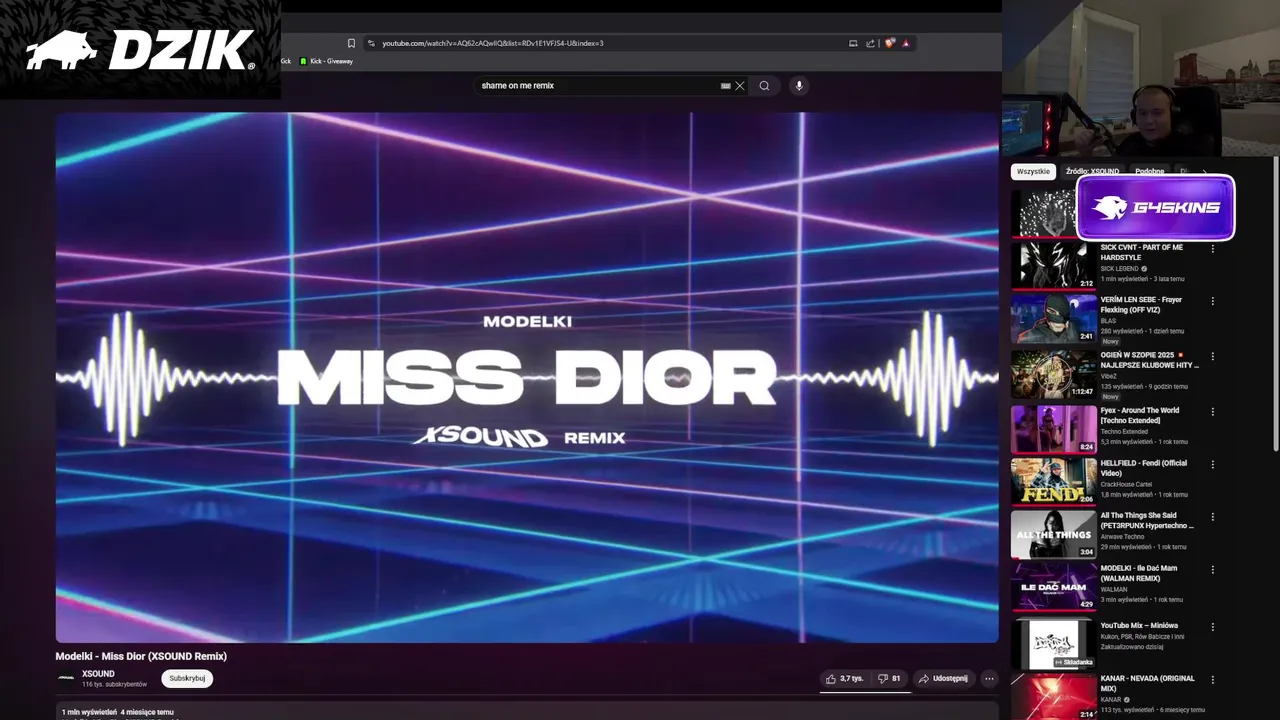The image size is (1280, 720).
Task: Open options menu for VERÍM LEN SEBE video
Action: point(1212,301)
